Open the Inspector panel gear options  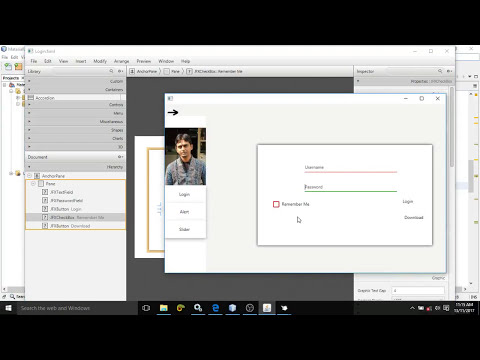pyautogui.click(x=449, y=71)
